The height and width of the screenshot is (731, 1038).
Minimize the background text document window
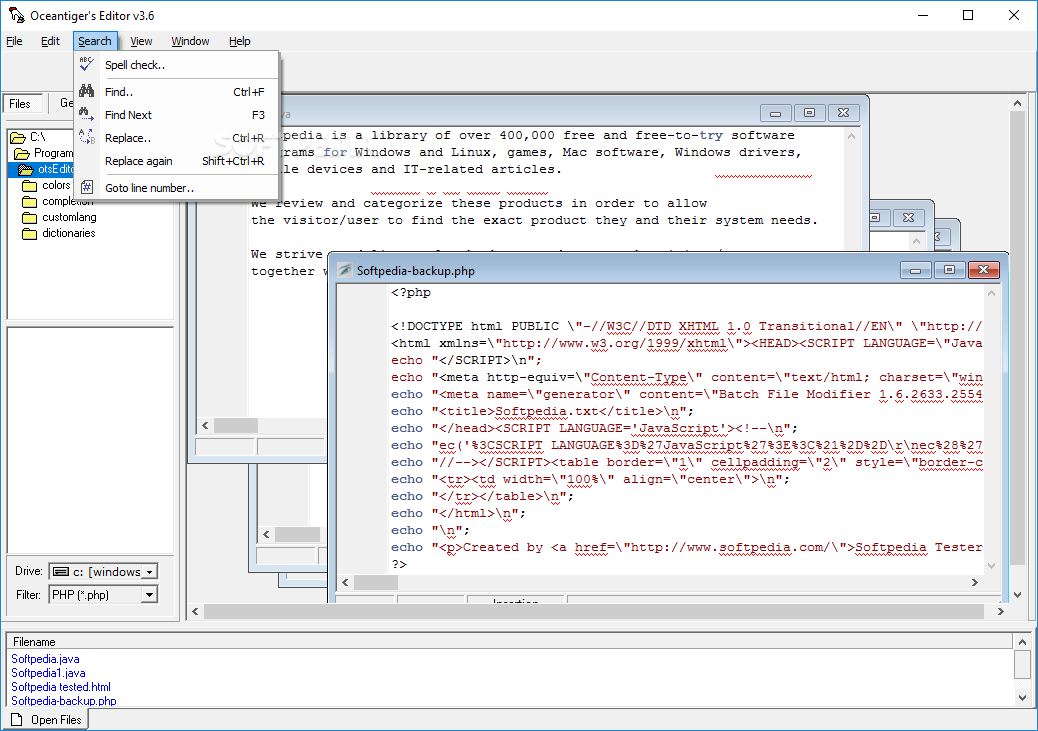point(775,113)
